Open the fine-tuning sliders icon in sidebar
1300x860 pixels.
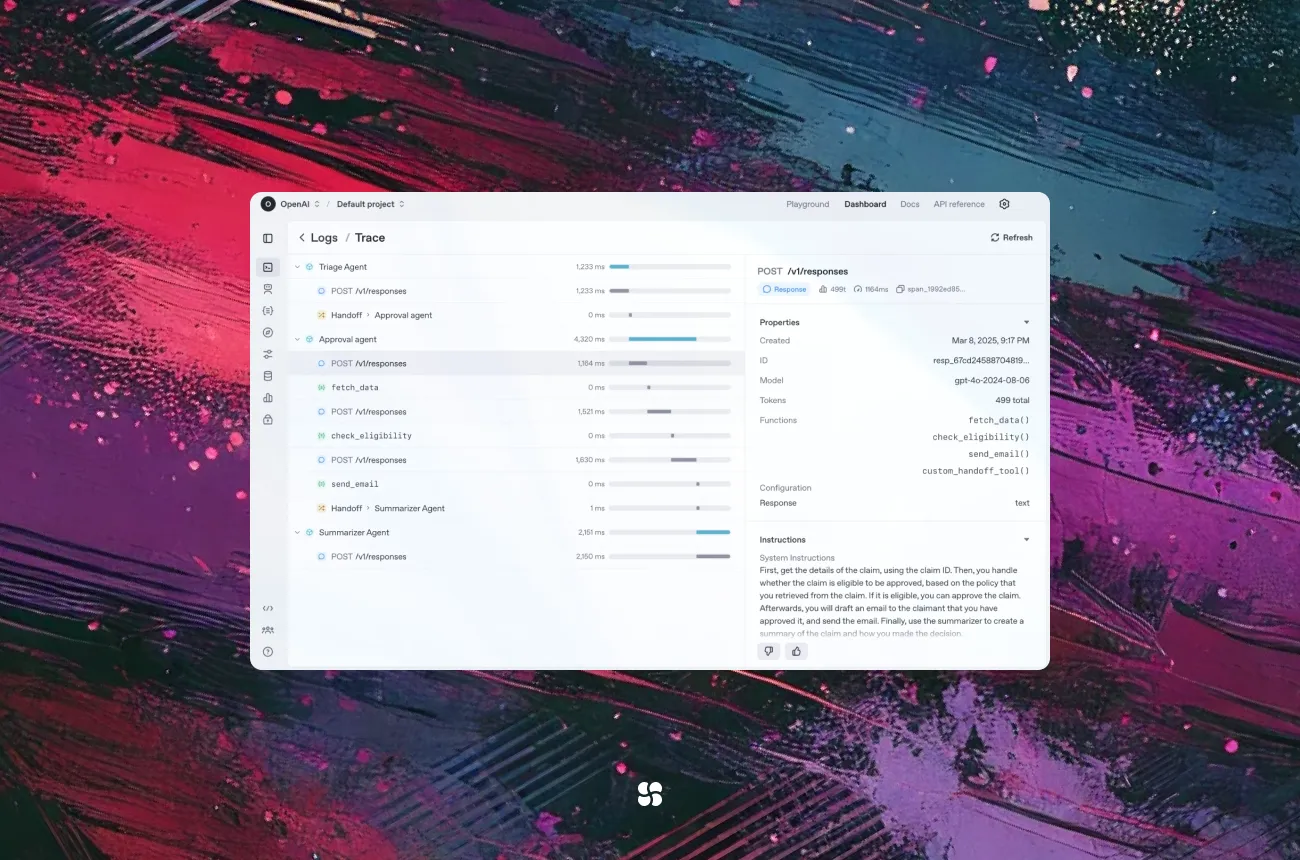coord(268,354)
